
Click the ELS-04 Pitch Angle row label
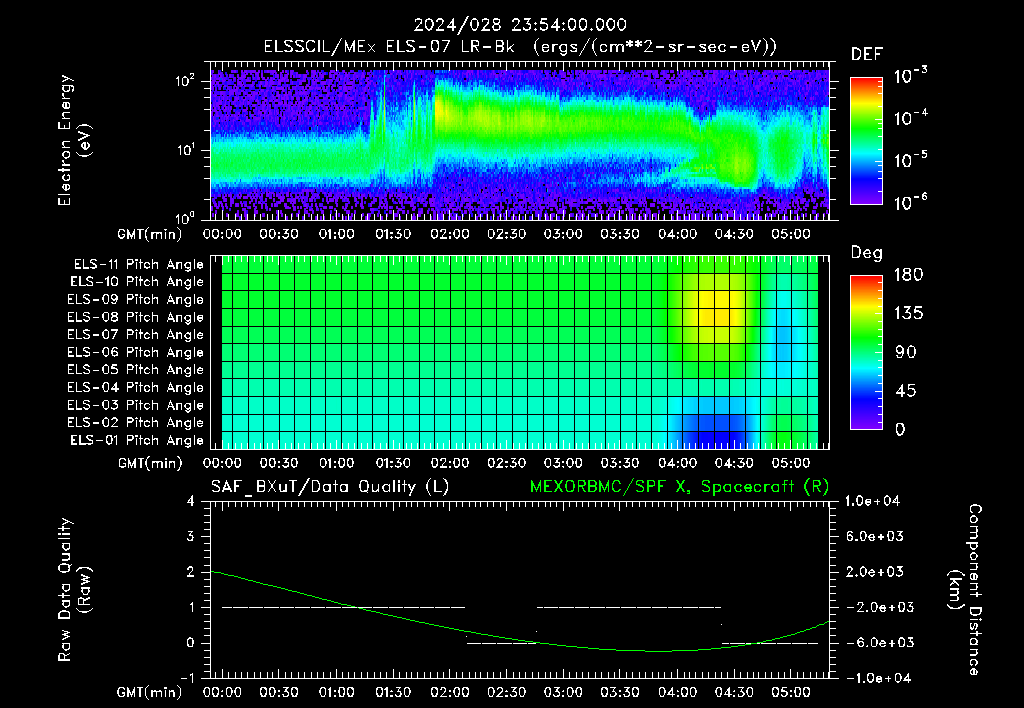pos(136,387)
